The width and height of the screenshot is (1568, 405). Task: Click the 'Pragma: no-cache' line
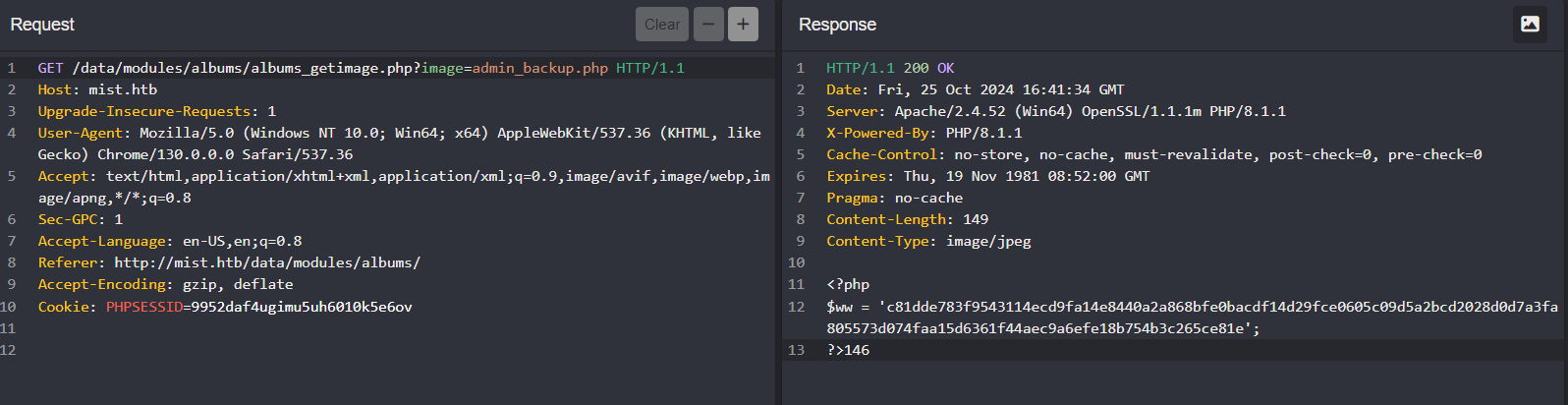(895, 198)
